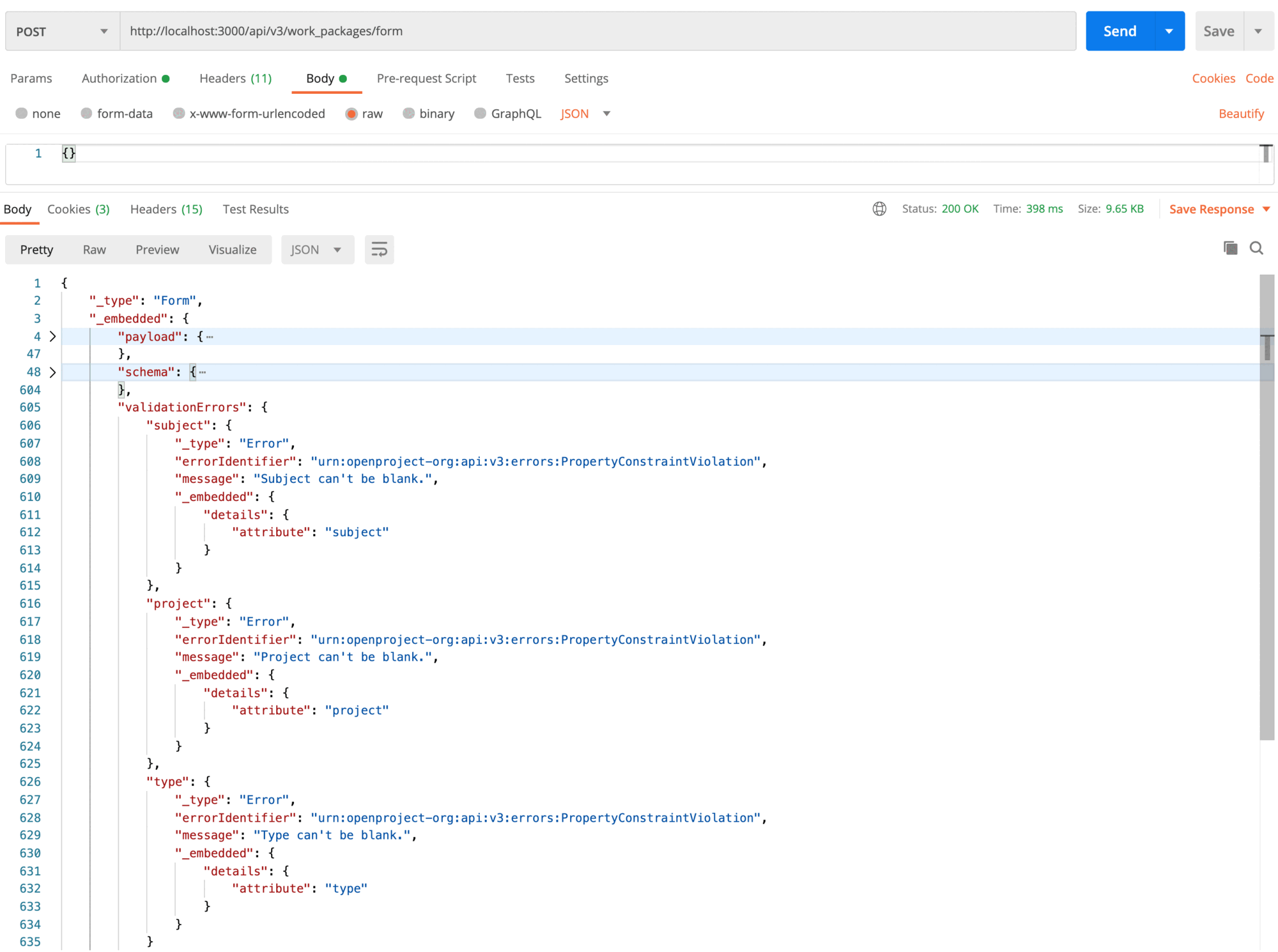Switch to the Headers (11) request tab
The width and height of the screenshot is (1278, 952).
pos(235,78)
